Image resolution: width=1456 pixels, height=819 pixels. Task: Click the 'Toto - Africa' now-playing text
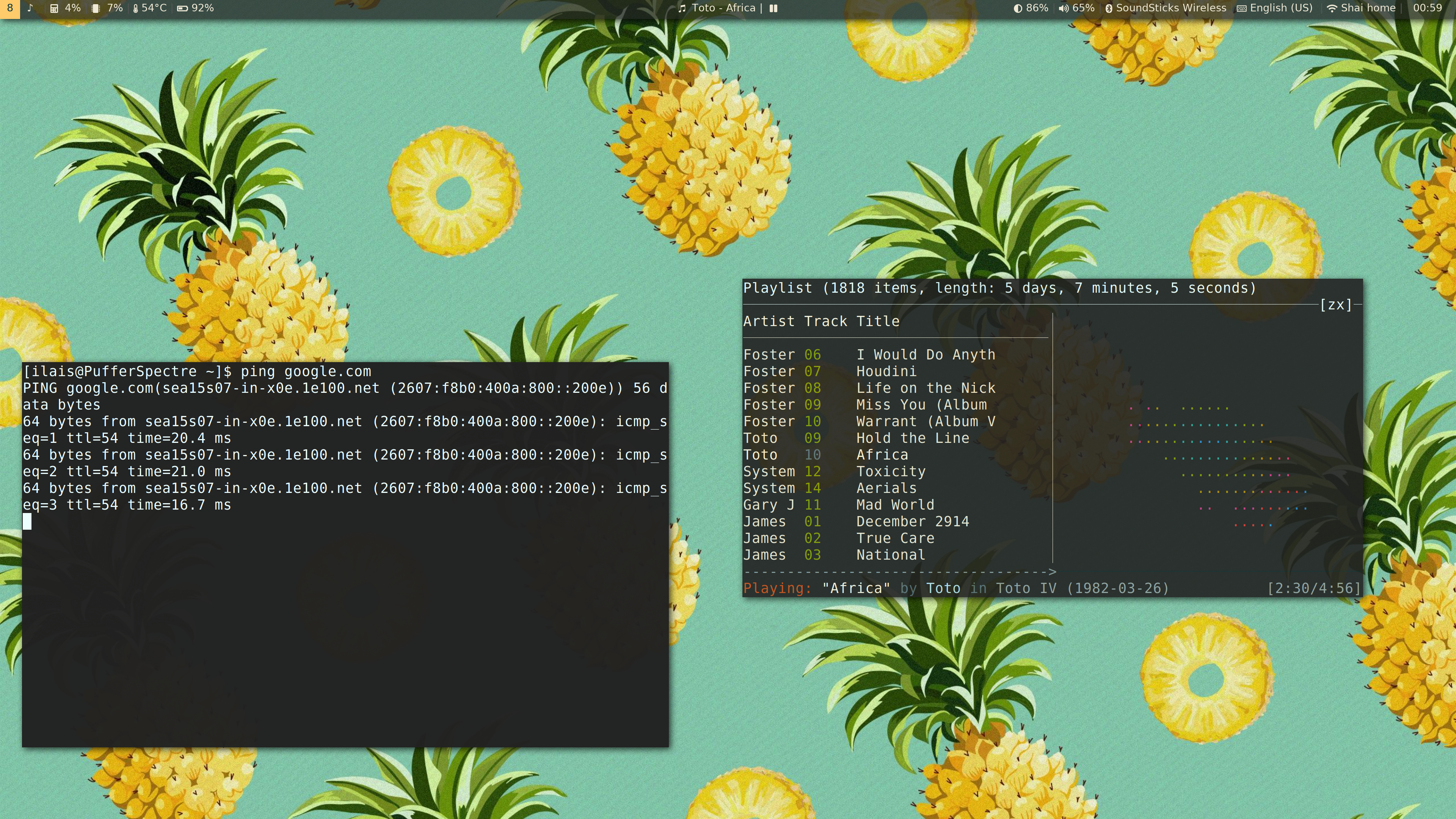[723, 8]
